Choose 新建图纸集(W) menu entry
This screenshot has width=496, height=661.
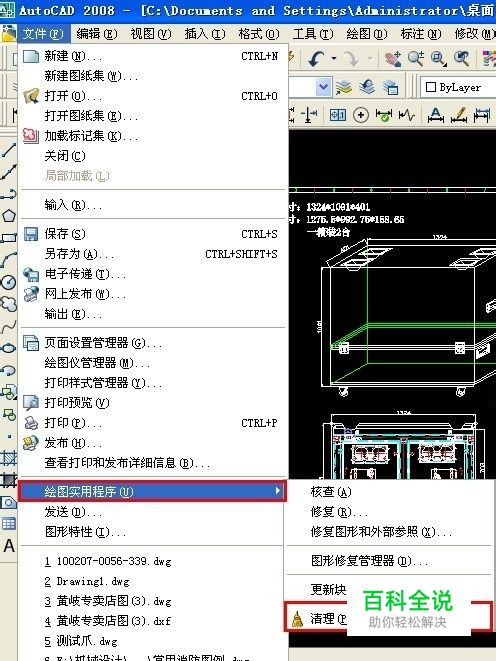(153, 76)
